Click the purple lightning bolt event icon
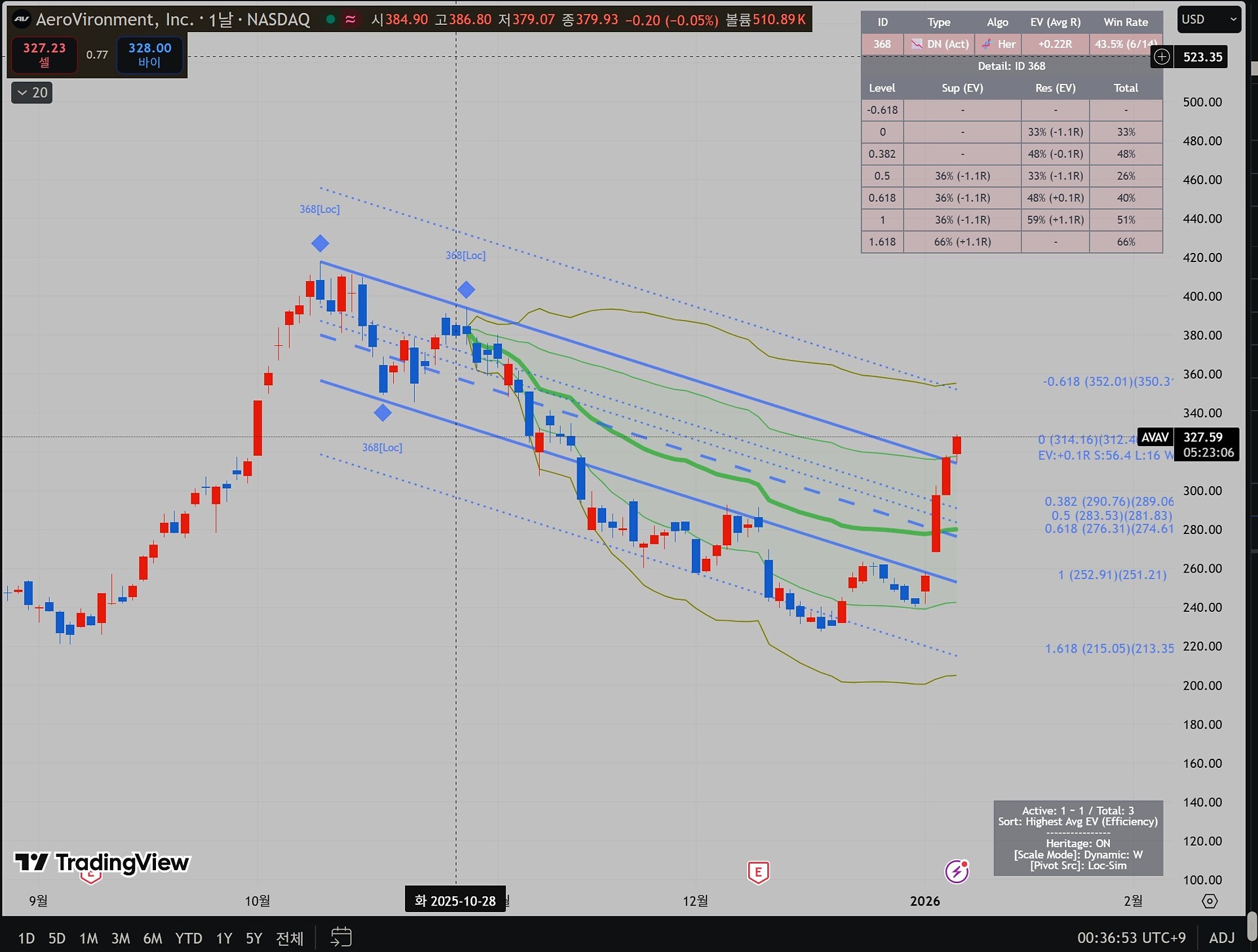1258x952 pixels. point(956,871)
